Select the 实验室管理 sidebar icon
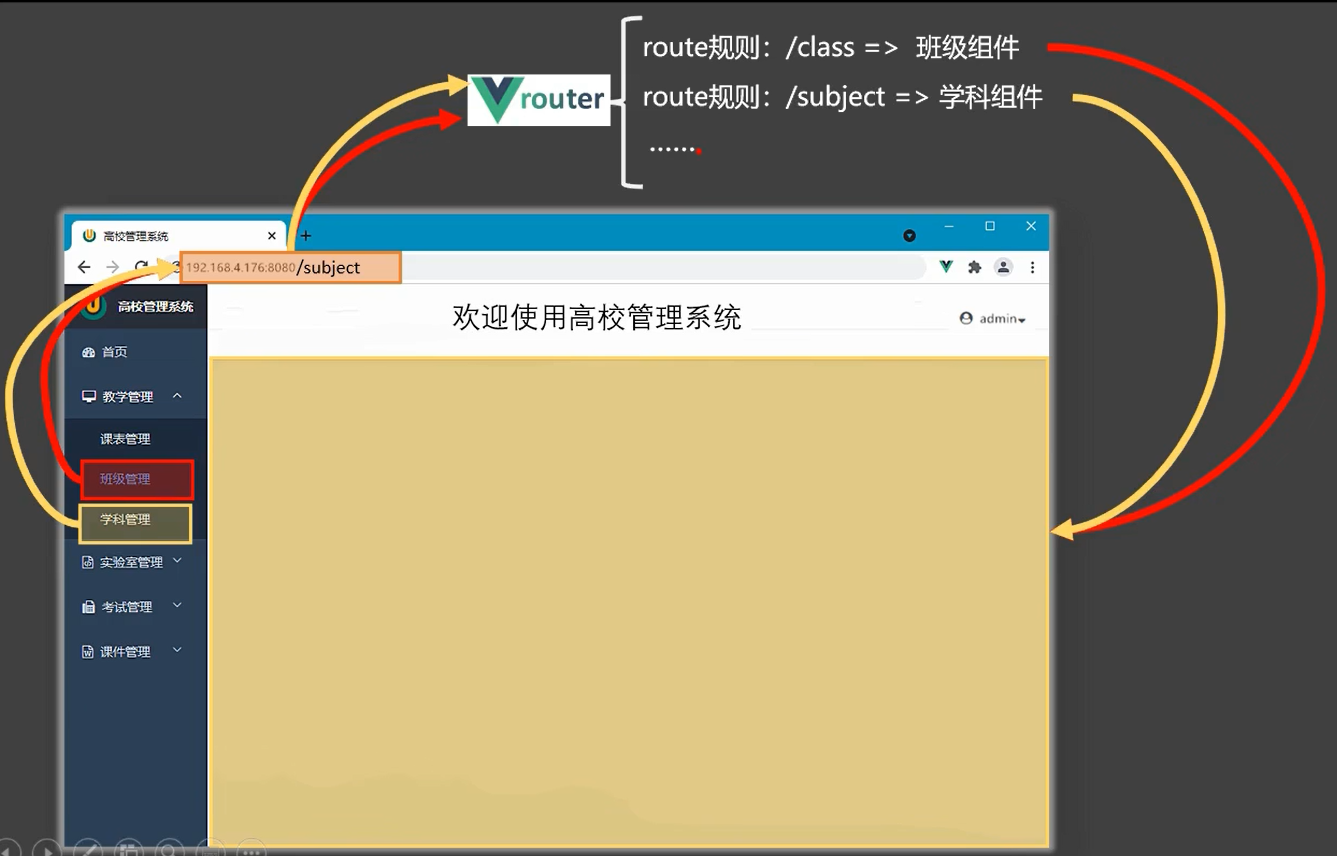This screenshot has width=1337, height=856. (88, 561)
